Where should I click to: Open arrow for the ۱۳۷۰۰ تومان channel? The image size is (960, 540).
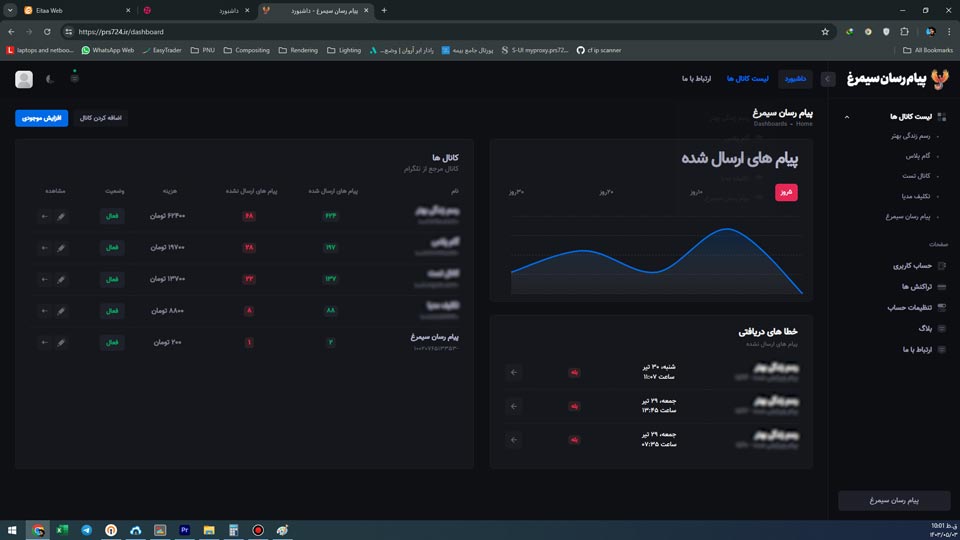point(44,279)
